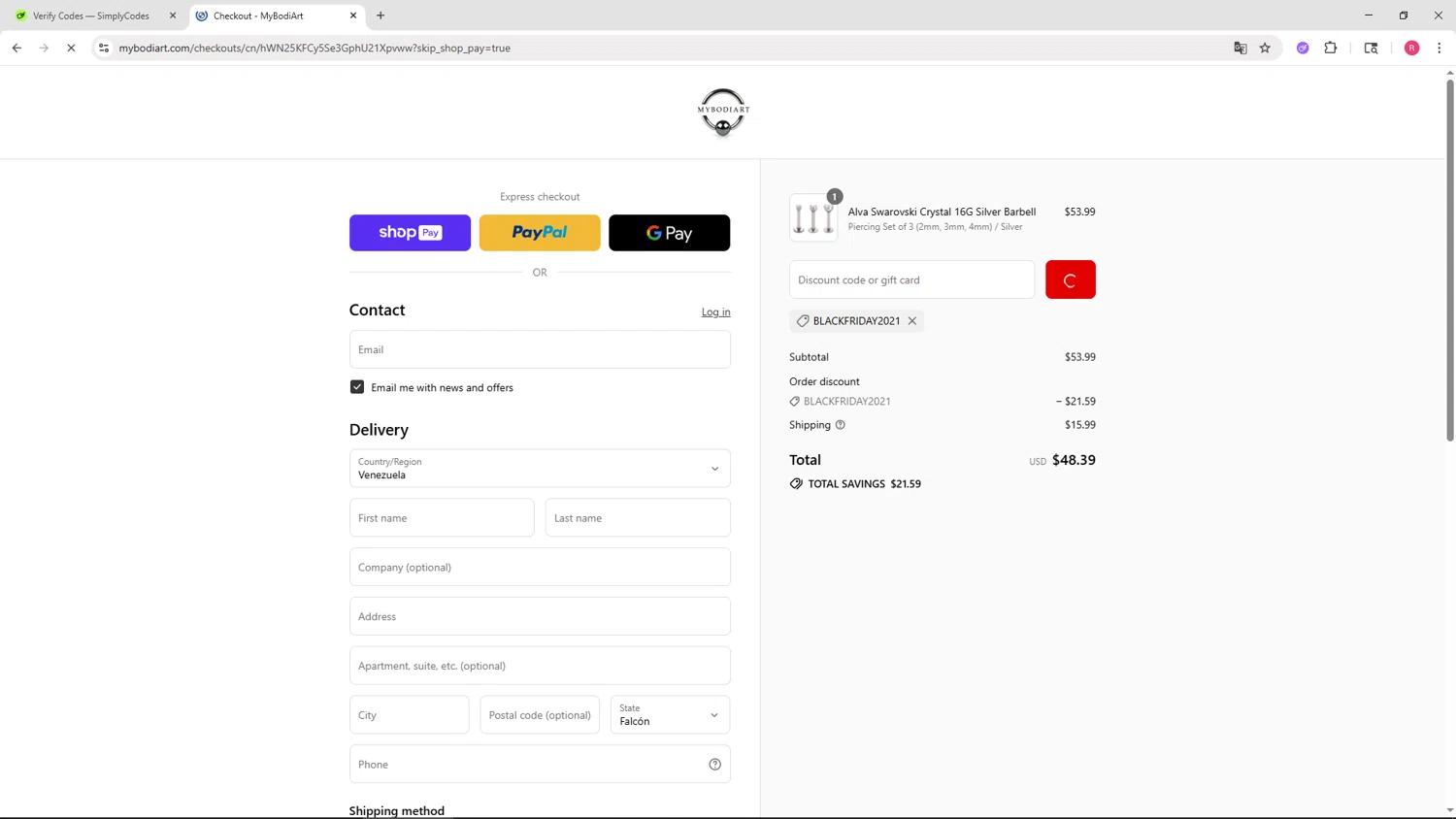1456x819 pixels.
Task: Click the barbell product thumbnail
Action: point(813,217)
